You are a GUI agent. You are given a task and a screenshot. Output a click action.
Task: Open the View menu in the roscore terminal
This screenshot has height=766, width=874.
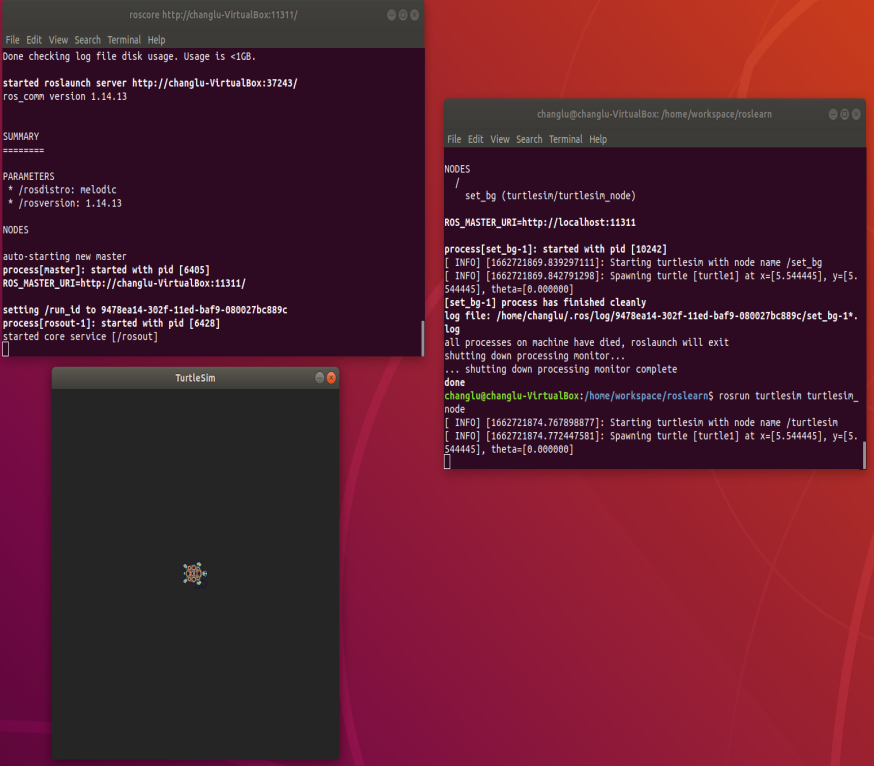(x=58, y=40)
